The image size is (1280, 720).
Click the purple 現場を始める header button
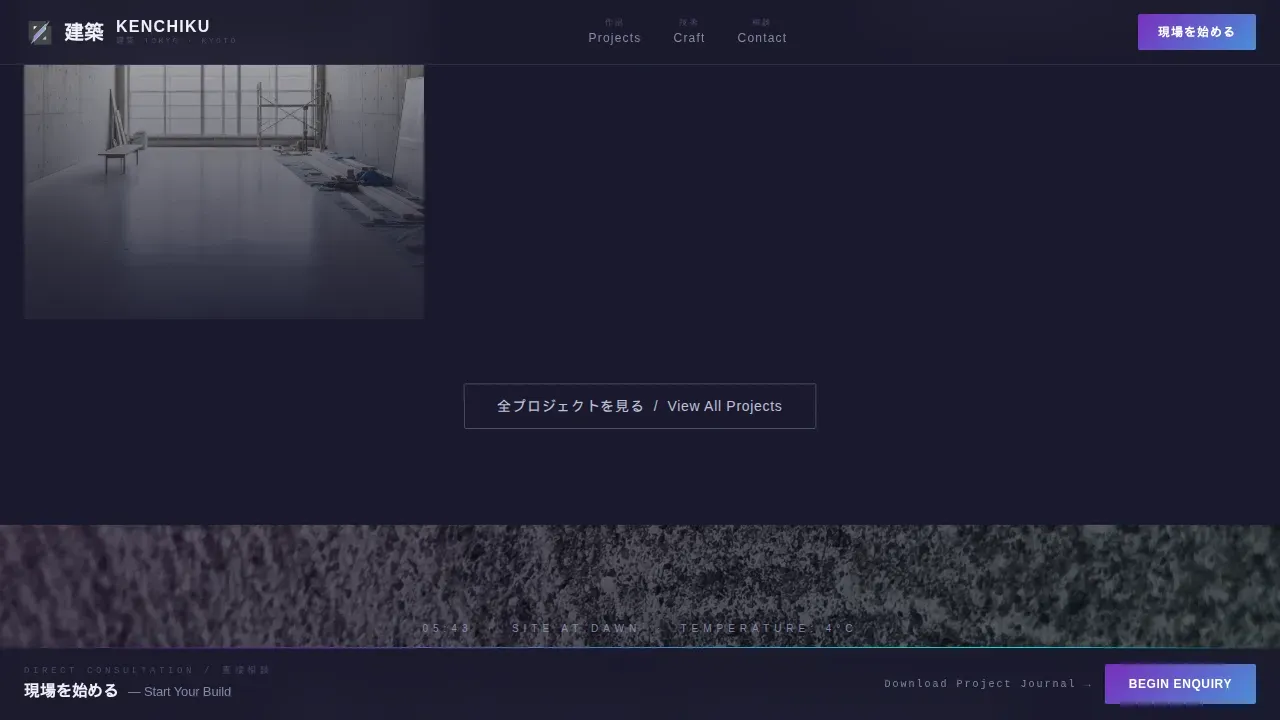1196,32
